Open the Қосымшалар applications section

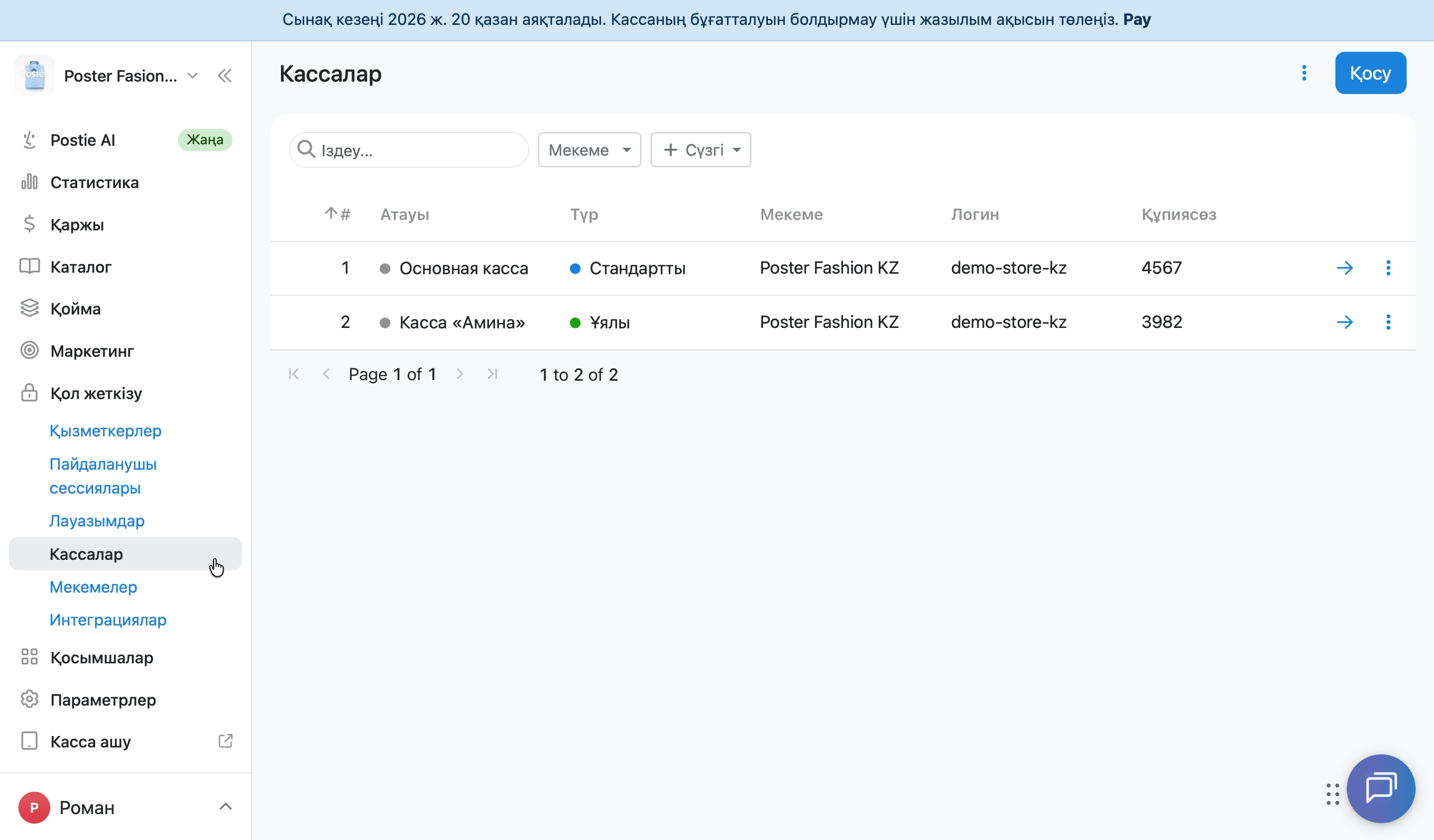[126, 657]
